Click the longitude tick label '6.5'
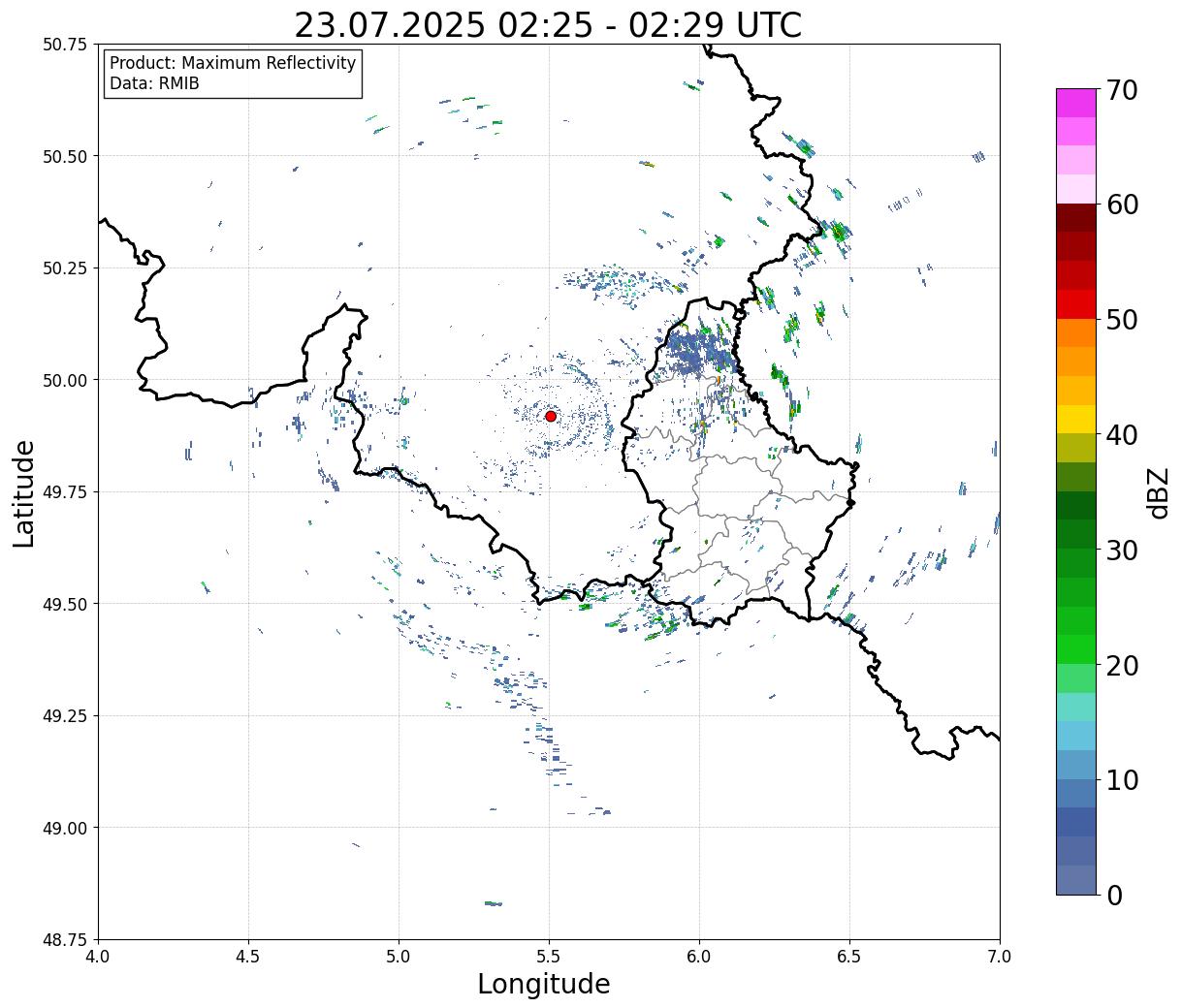 point(849,957)
